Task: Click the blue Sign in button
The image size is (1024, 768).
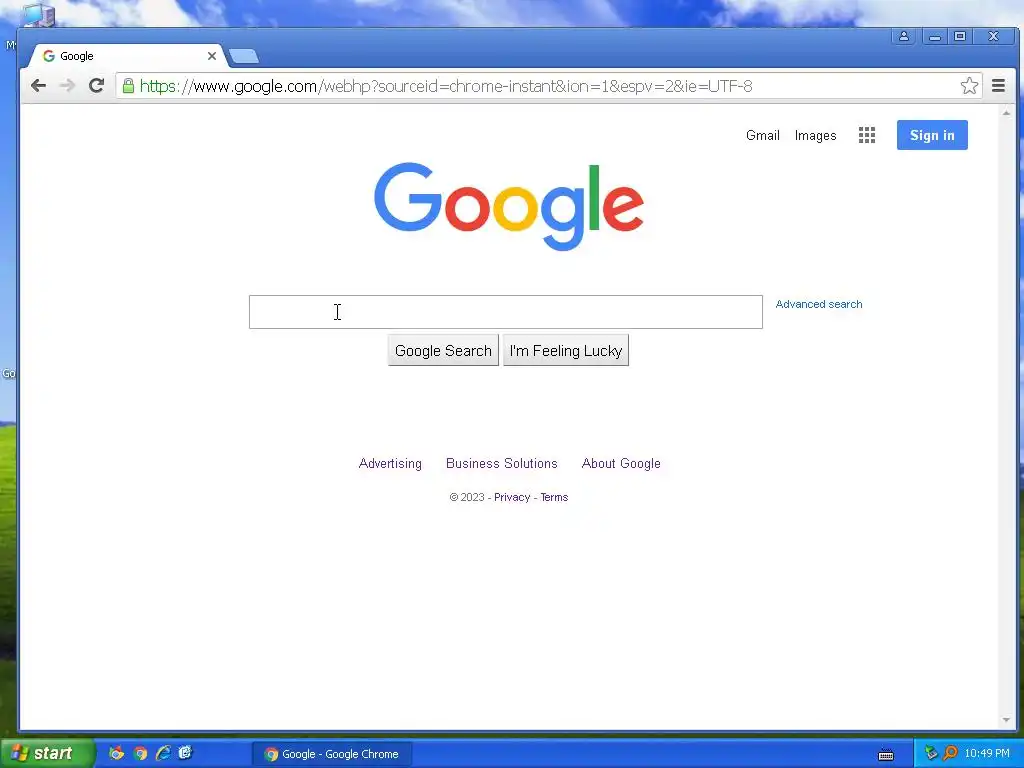Action: [x=932, y=135]
